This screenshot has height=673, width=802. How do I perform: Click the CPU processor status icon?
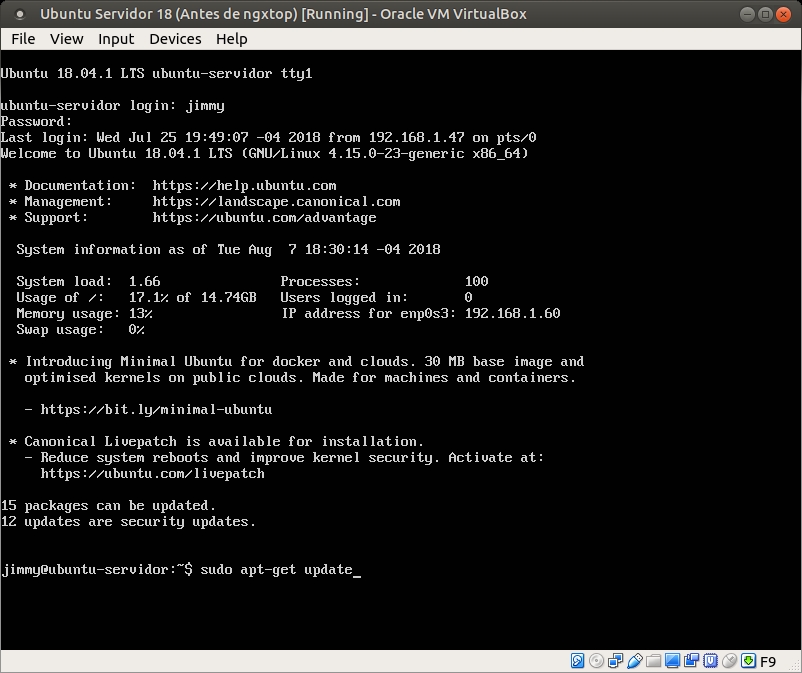coord(710,661)
